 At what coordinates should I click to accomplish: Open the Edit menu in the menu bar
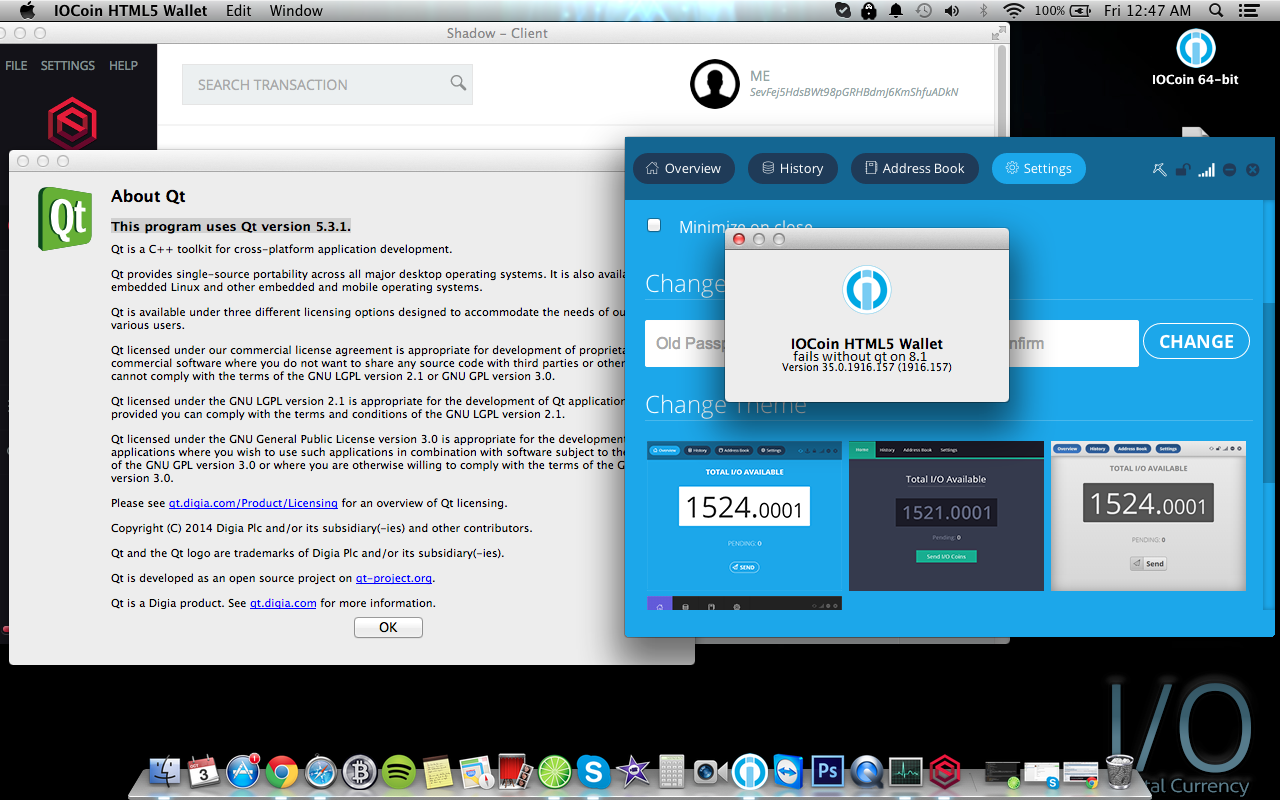point(239,11)
